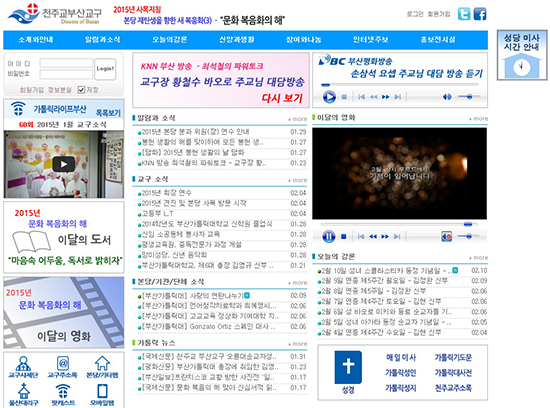Viewport: 550px width, 408px height.
Task: Skip to previous in 이달의 영화 player
Action: pyautogui.click(x=361, y=237)
